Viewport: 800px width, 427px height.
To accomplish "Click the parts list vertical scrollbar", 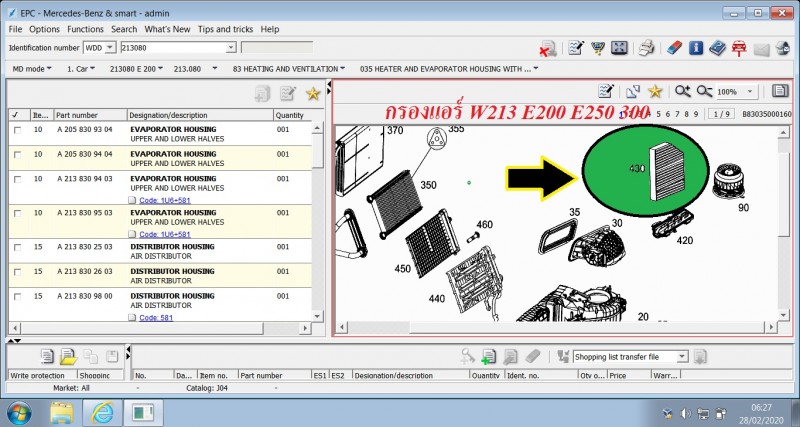I will pyautogui.click(x=317, y=222).
